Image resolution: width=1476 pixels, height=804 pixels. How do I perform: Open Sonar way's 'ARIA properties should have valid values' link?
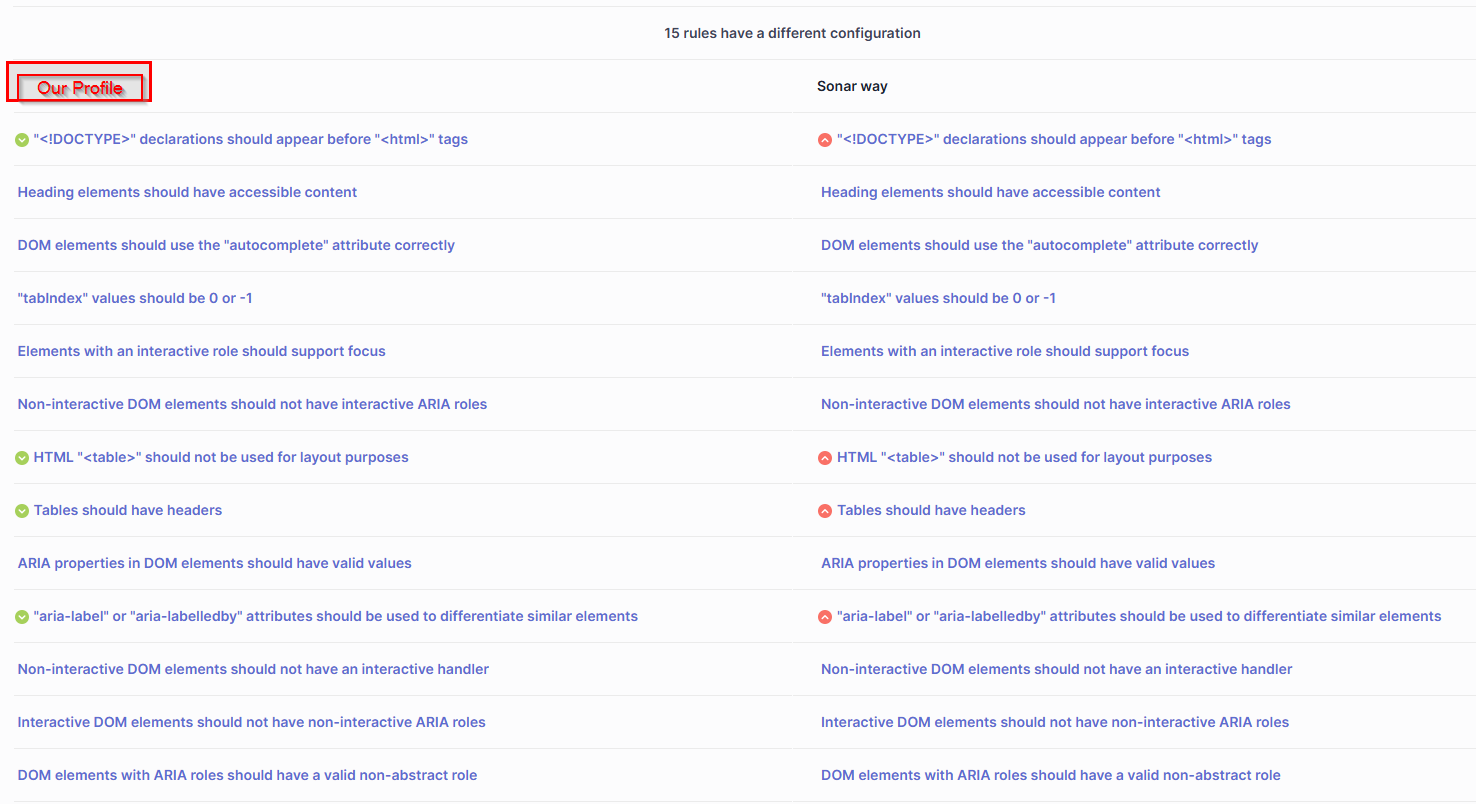pos(1017,563)
